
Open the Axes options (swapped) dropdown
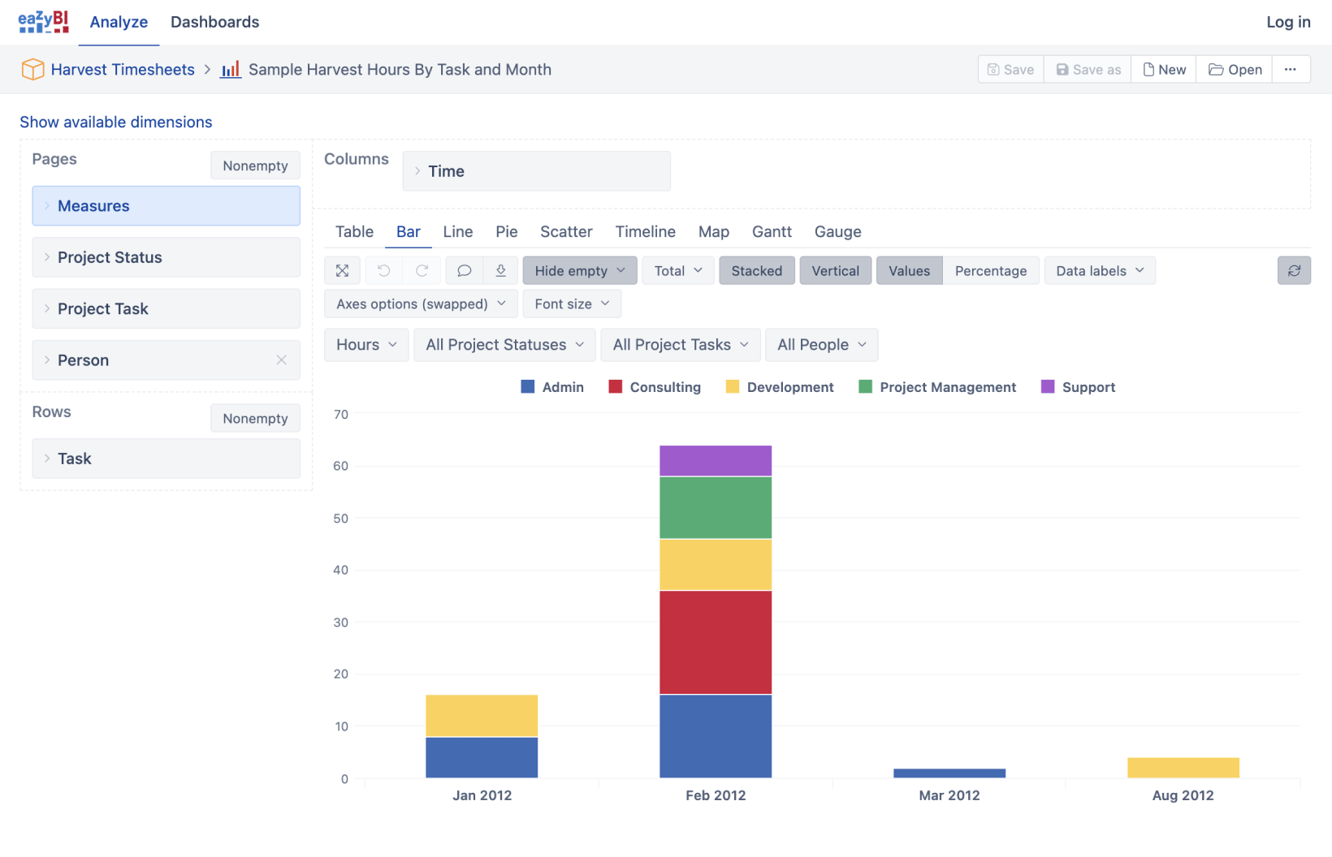419,303
